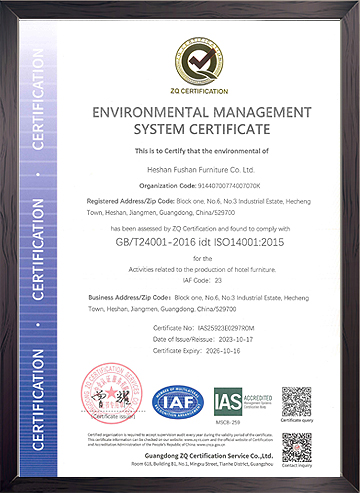Click the top CERTIFICATION word on blue sidebar

click(x=38, y=99)
